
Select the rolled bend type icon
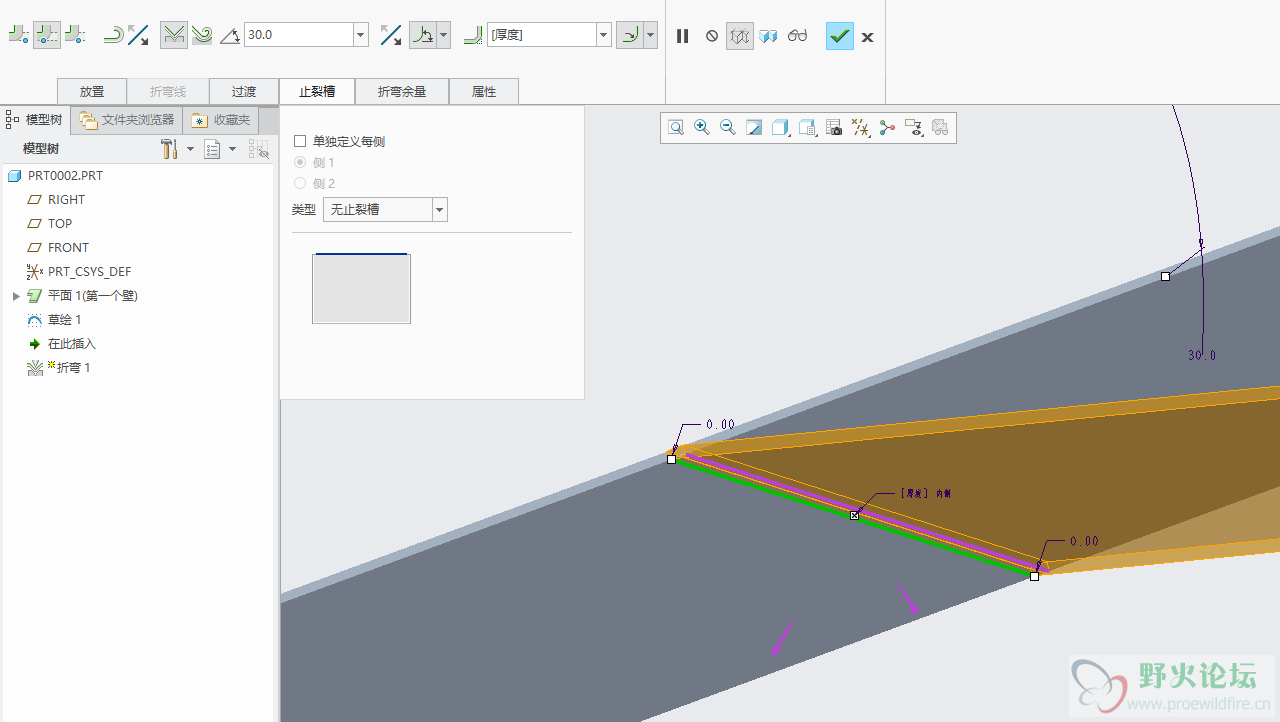(202, 35)
